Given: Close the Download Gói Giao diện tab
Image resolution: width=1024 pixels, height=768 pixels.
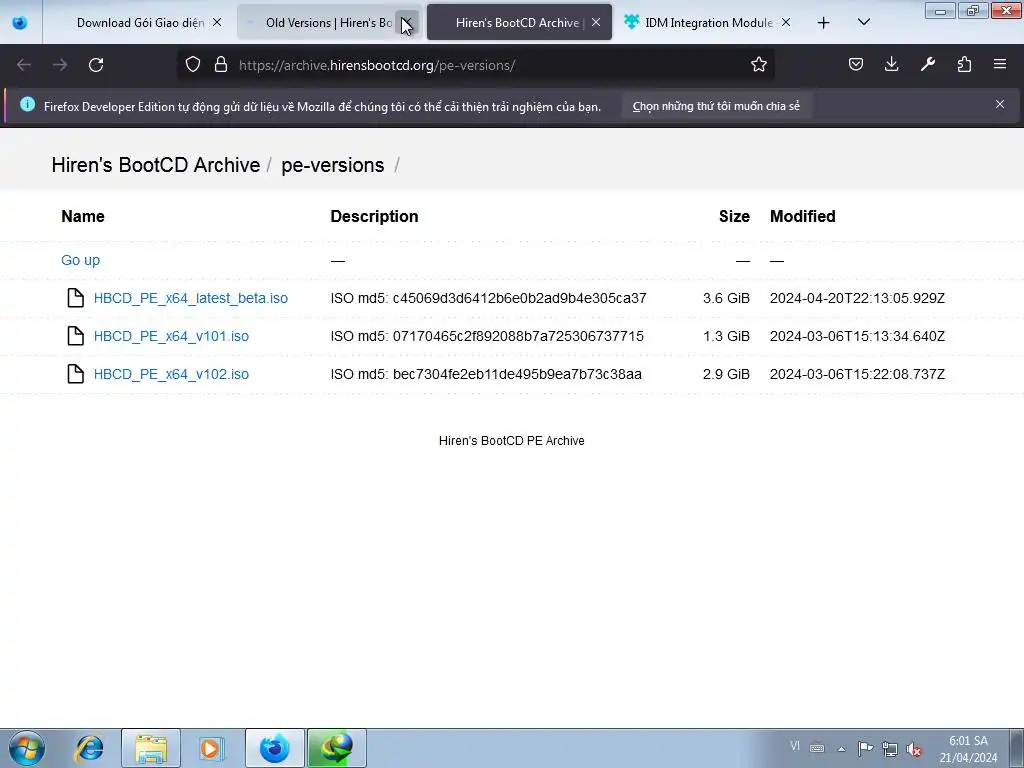Looking at the screenshot, I should click(217, 23).
